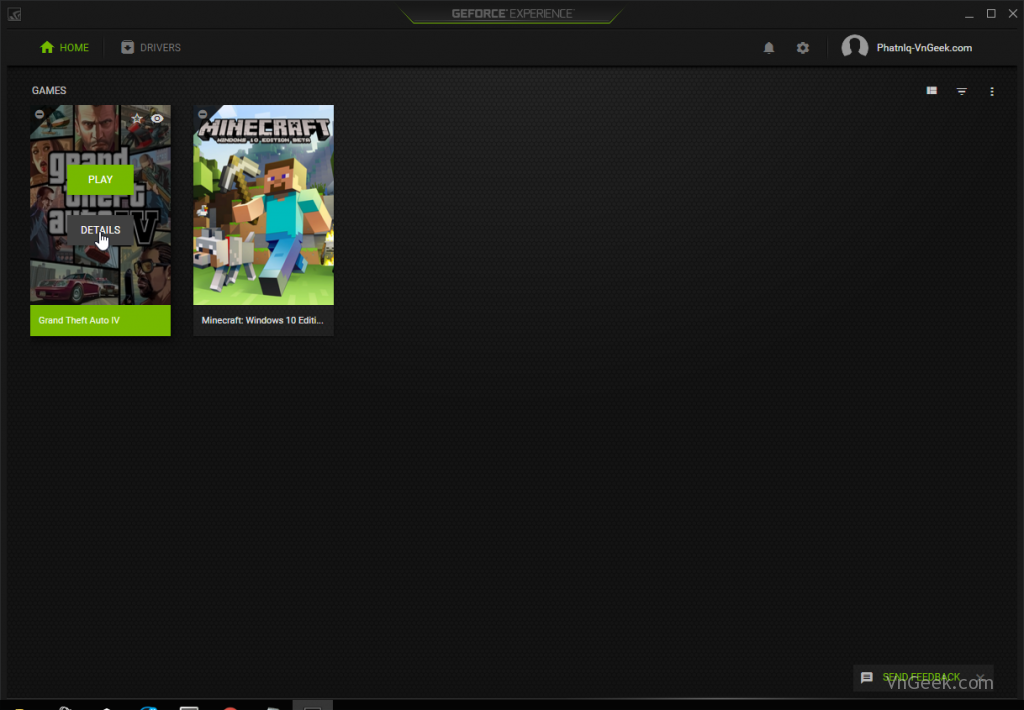Maximize the GeForce Experience window
This screenshot has width=1024, height=710.
point(991,14)
